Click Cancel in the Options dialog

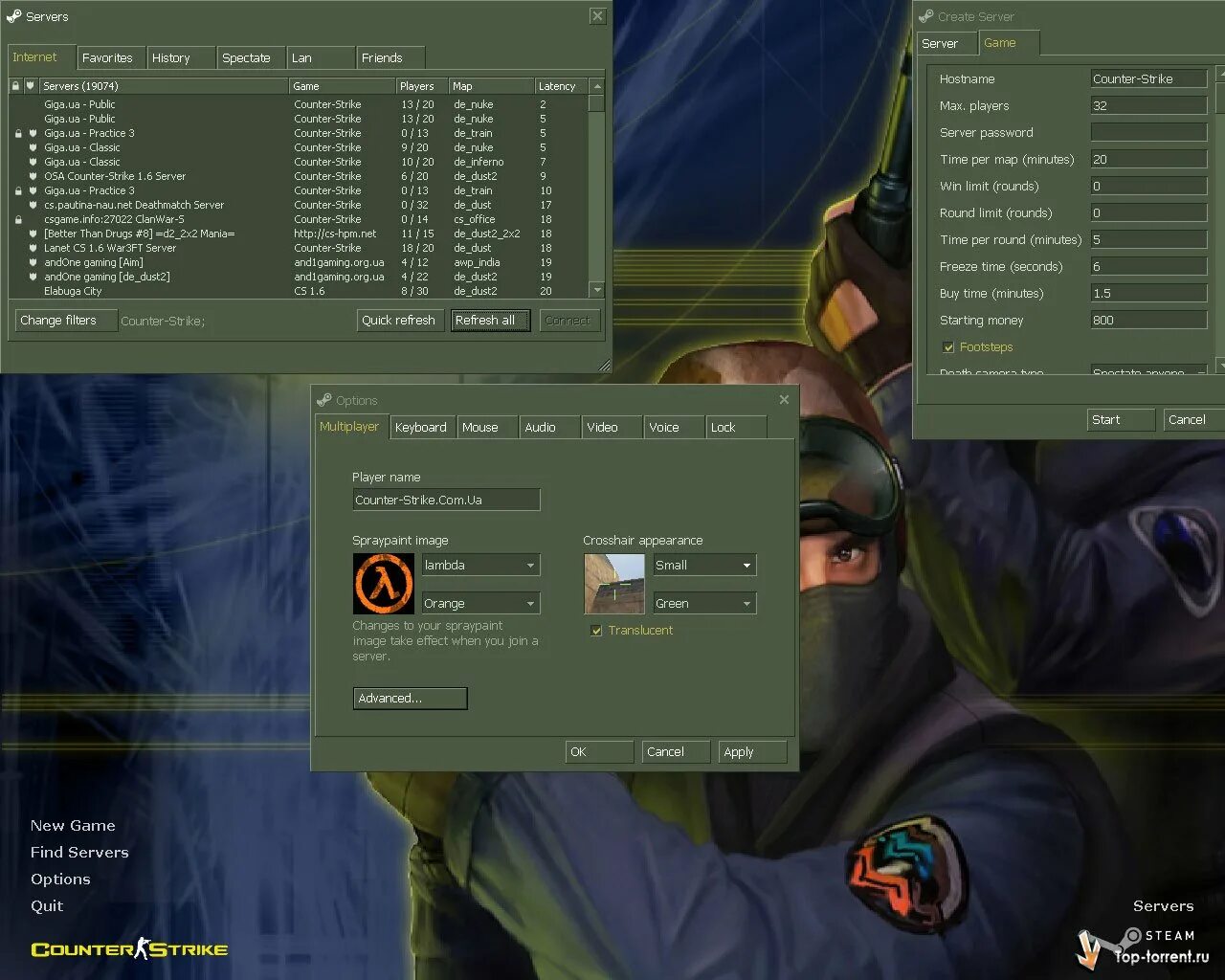tap(676, 752)
